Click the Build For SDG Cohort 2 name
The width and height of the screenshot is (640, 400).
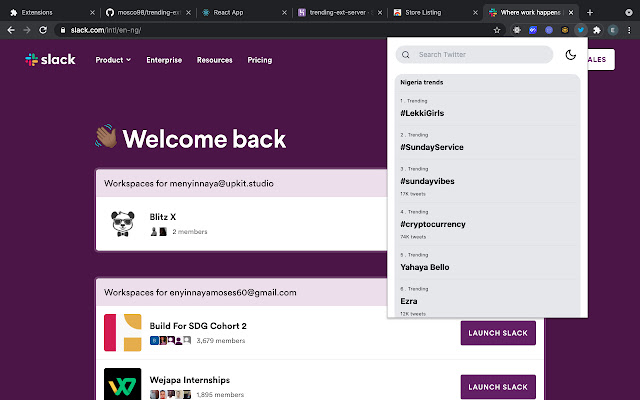point(198,326)
